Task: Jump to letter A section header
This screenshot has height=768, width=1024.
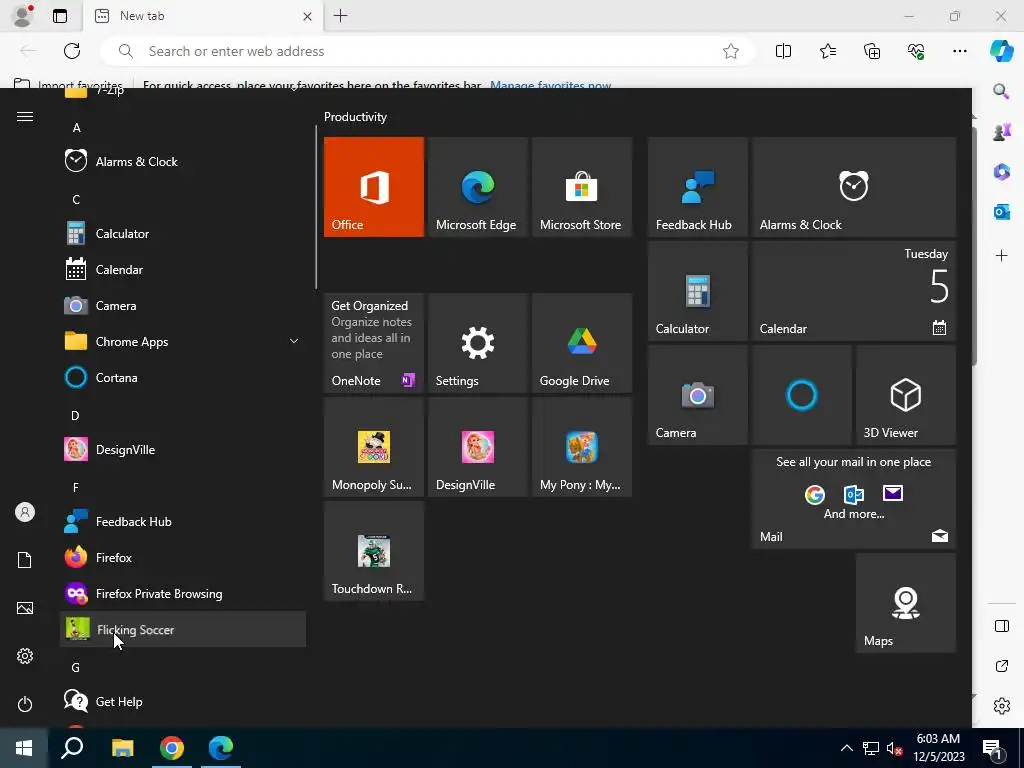Action: [76, 128]
